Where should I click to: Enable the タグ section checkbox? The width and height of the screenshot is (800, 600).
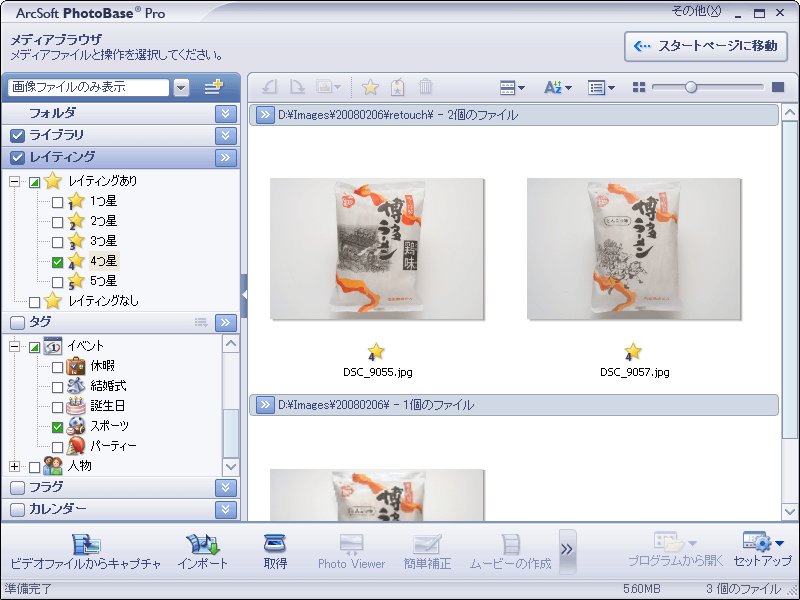[17, 322]
